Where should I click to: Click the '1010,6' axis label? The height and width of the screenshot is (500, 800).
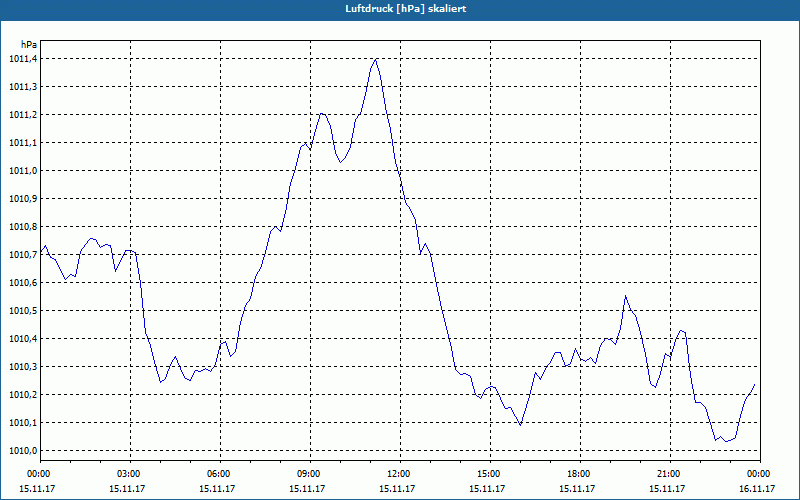coord(23,283)
